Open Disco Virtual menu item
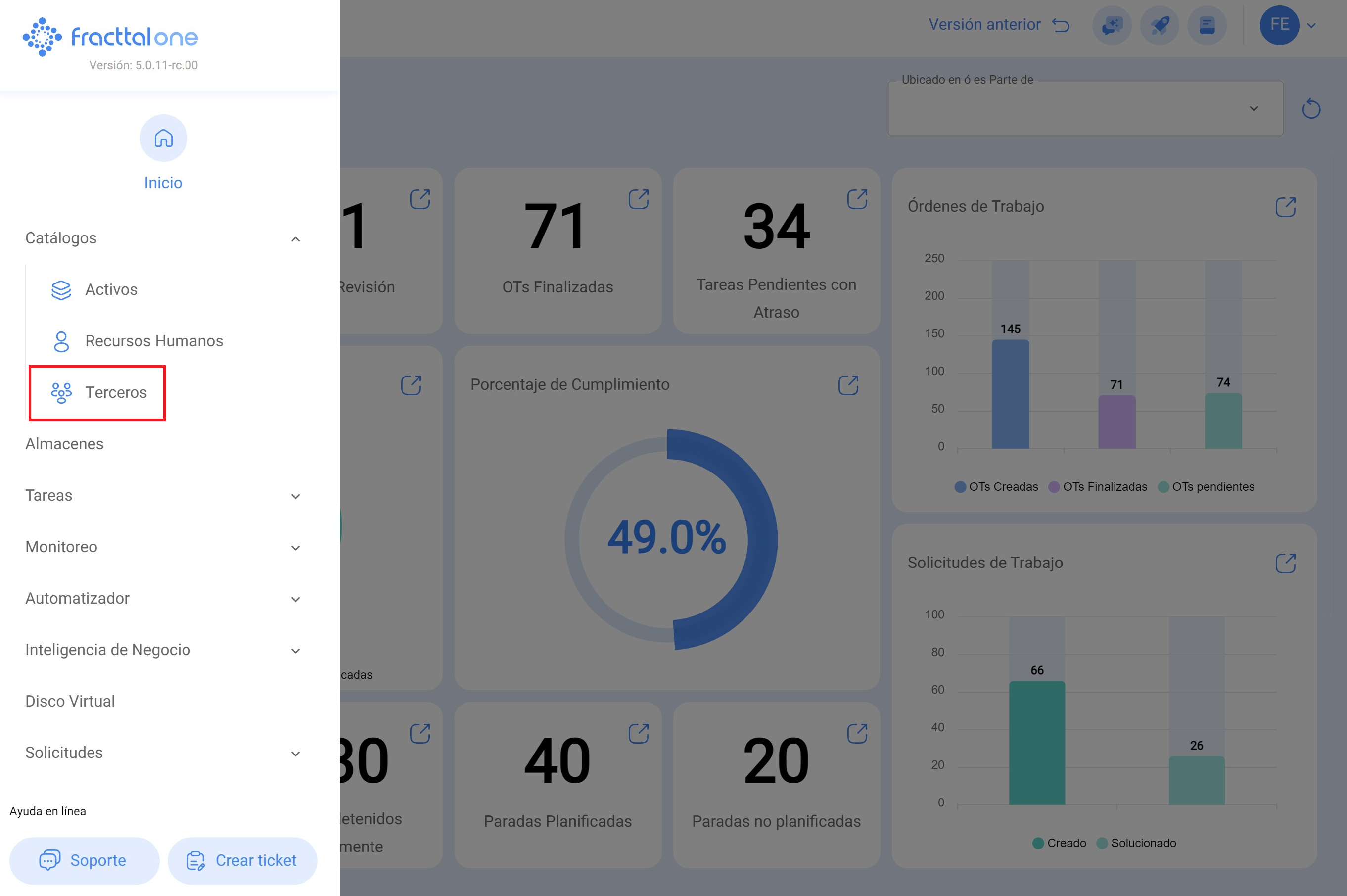Screen dimensions: 1347x896 coord(70,701)
